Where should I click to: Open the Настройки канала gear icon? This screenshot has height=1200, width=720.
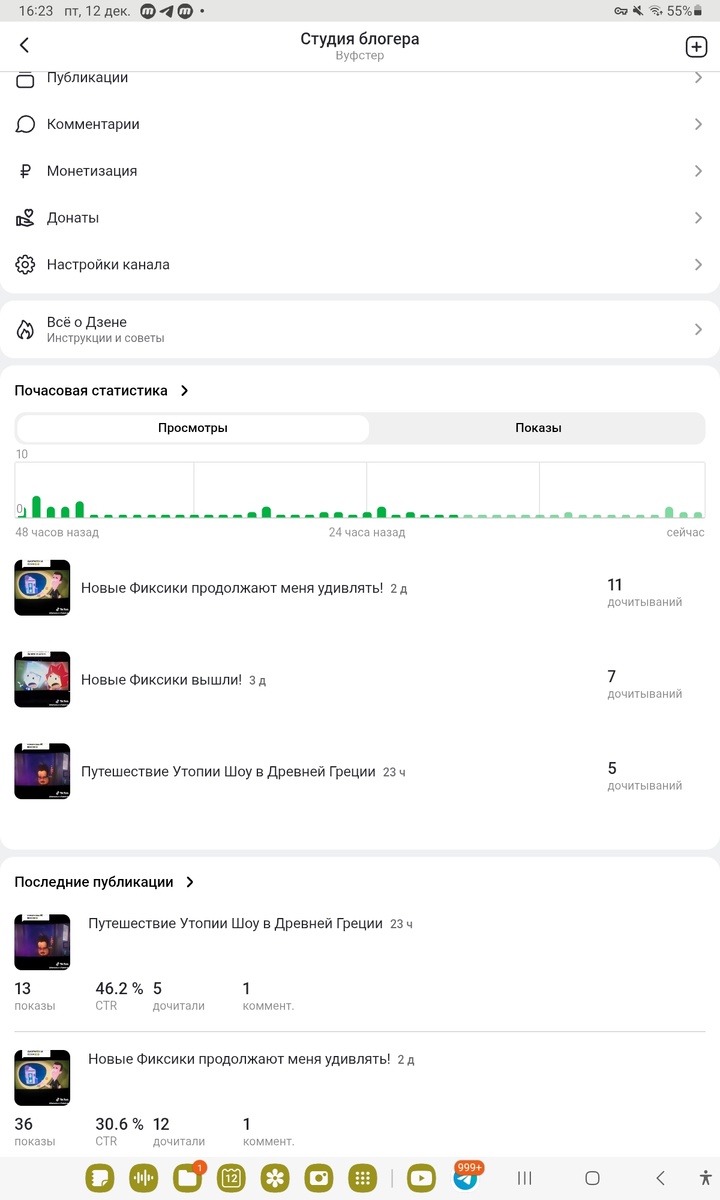26,265
